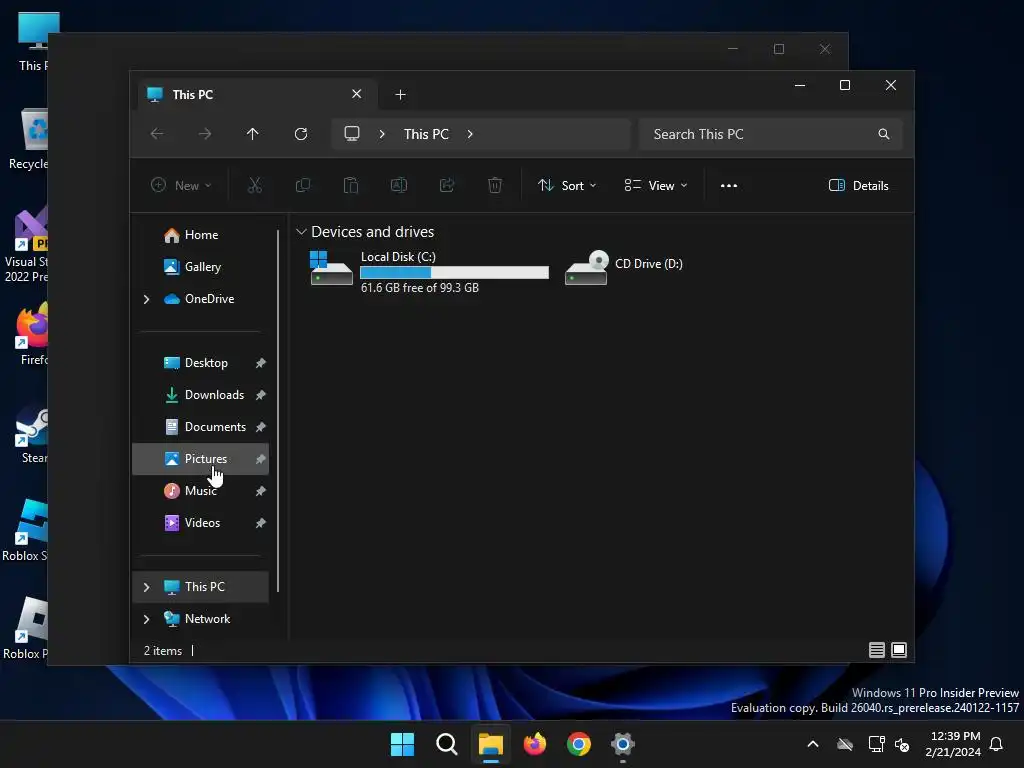Image resolution: width=1024 pixels, height=768 pixels.
Task: Open the New dropdown menu
Action: point(181,185)
